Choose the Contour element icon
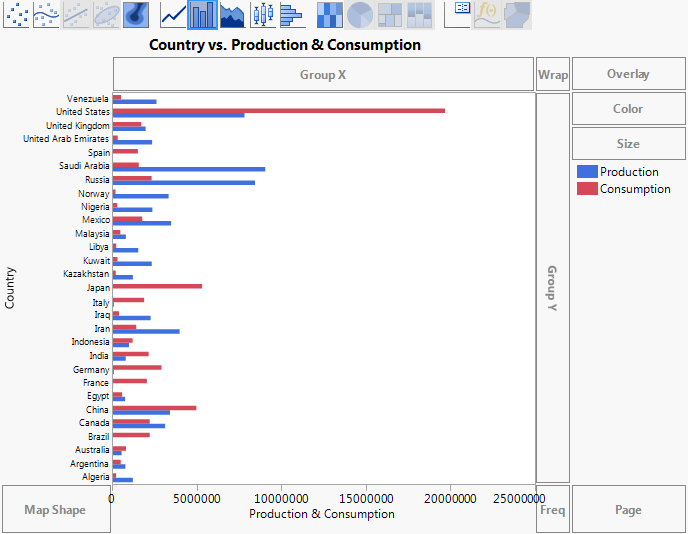This screenshot has width=688, height=534. 138,14
